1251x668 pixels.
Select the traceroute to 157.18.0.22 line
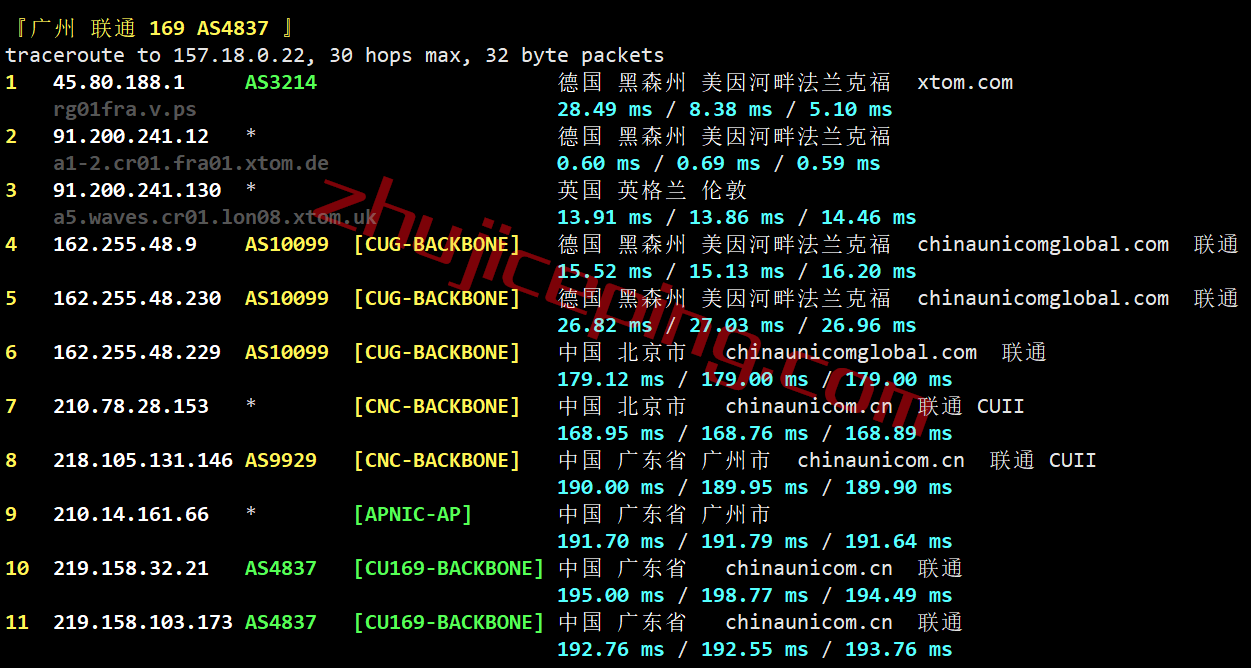(335, 55)
